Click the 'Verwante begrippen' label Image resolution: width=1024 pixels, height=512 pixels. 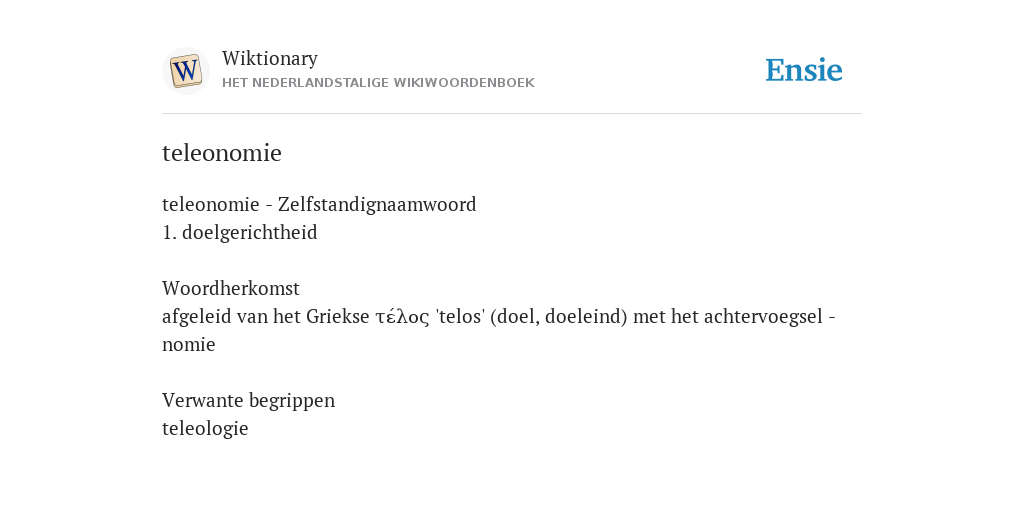(248, 400)
